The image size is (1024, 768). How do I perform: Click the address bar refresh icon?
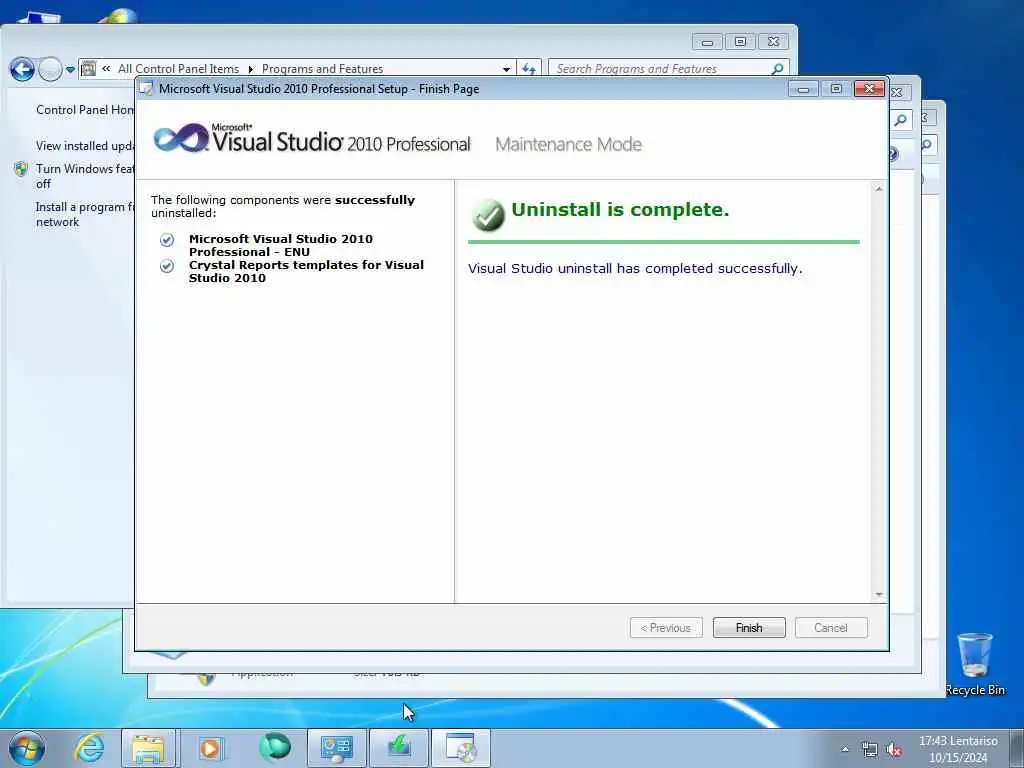528,69
